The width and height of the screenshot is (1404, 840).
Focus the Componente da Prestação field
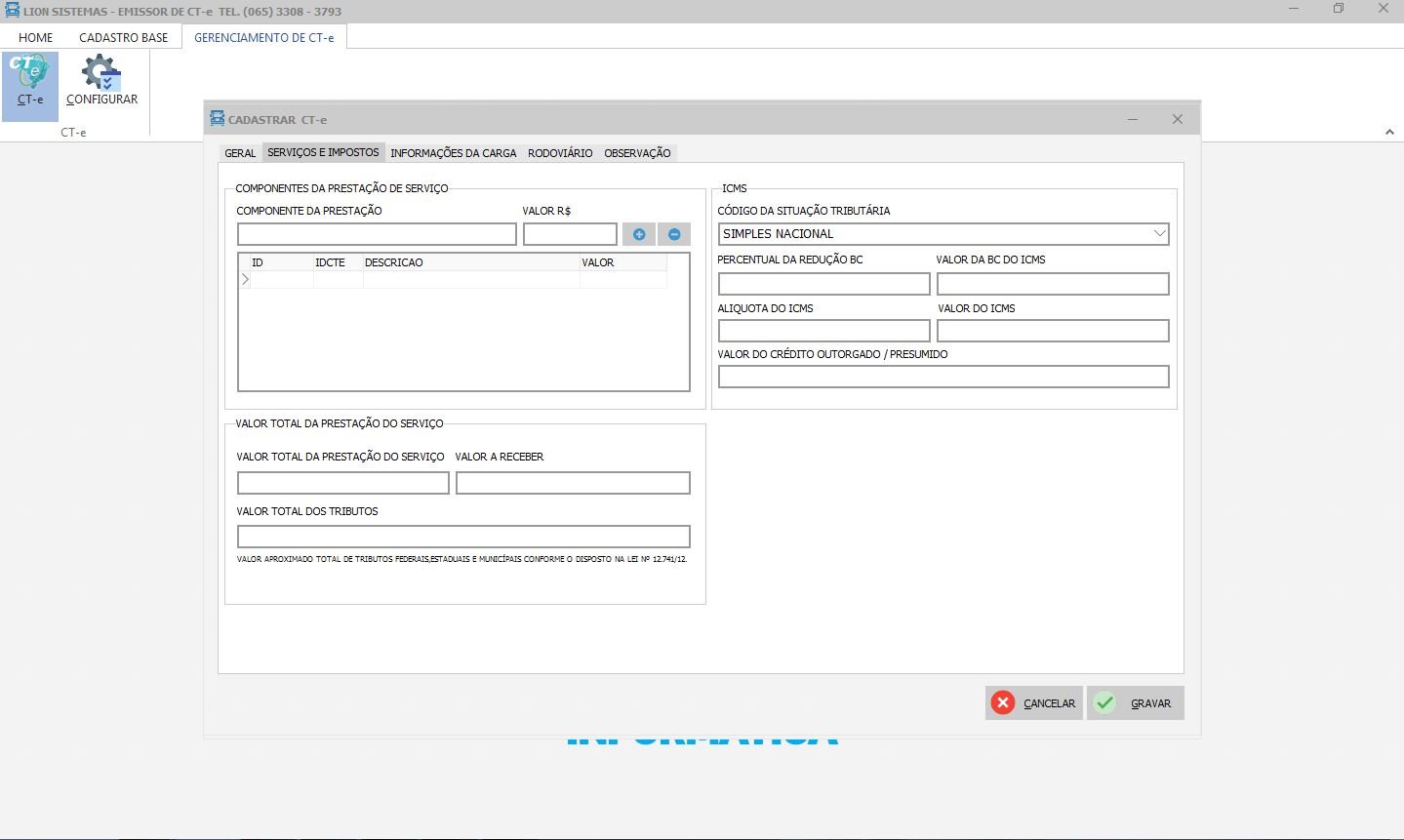[x=377, y=234]
